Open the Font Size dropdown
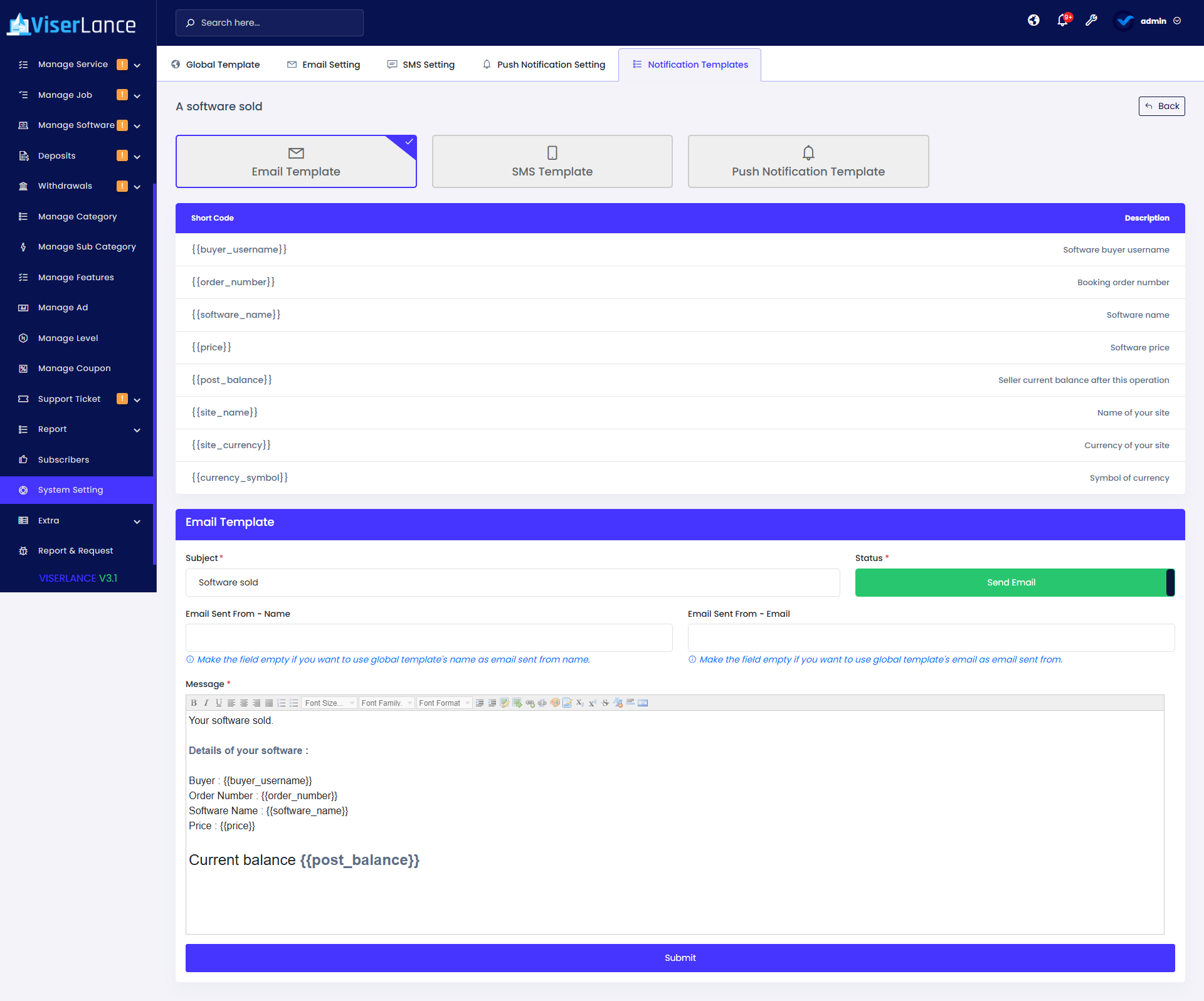This screenshot has height=1001, width=1204. [329, 703]
